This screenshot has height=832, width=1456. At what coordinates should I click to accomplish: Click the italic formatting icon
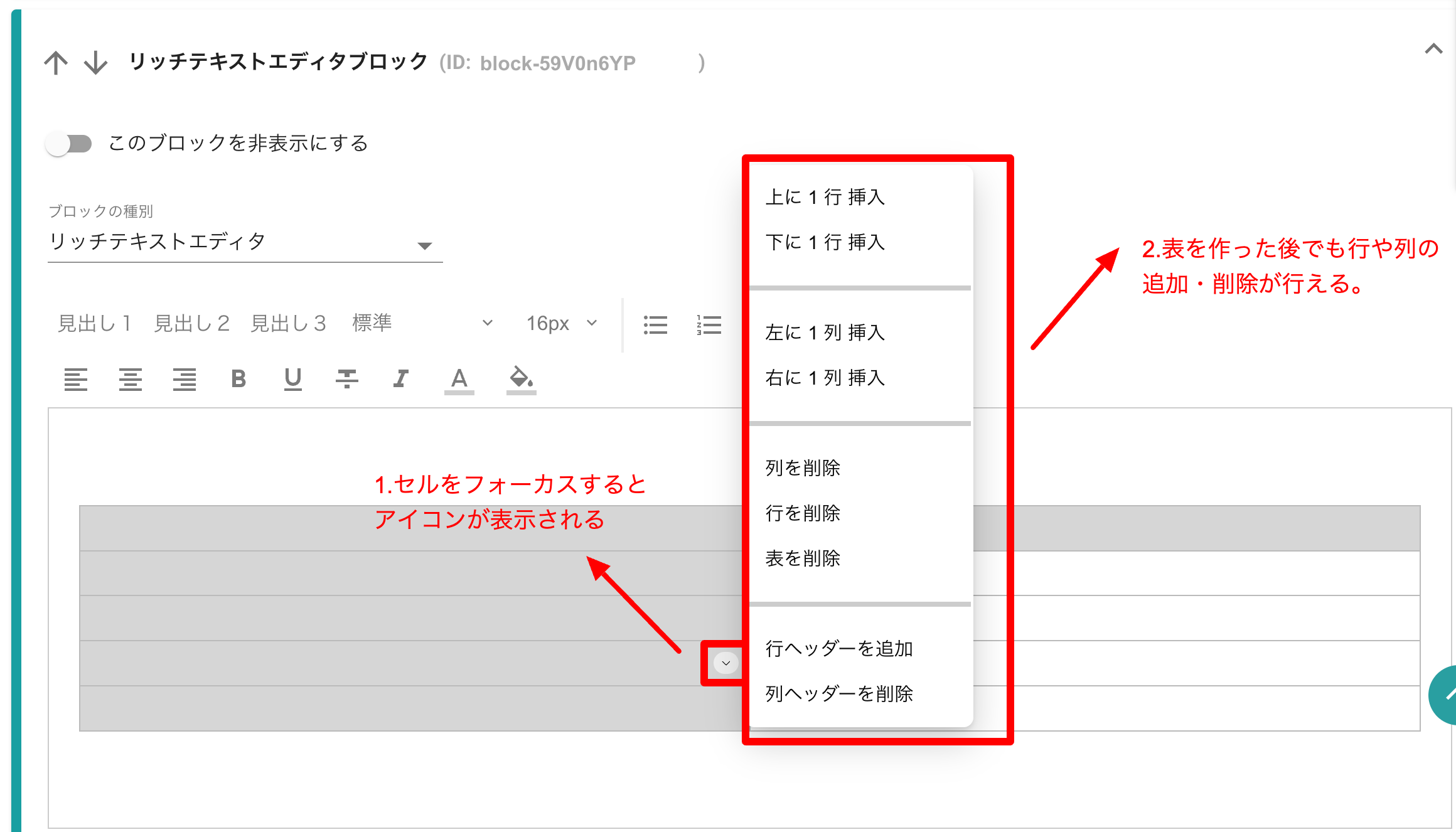coord(401,379)
